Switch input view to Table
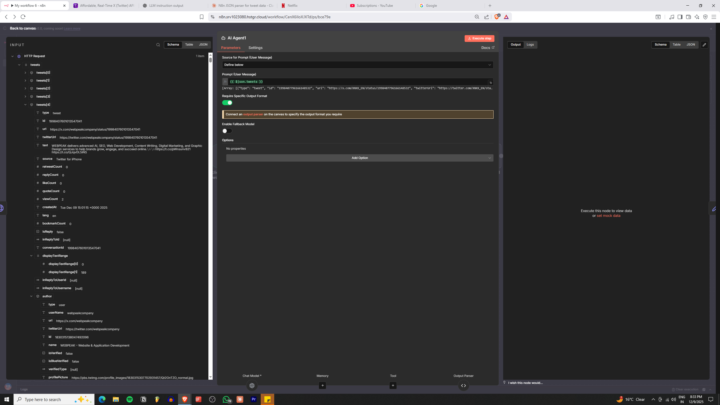Image resolution: width=720 pixels, height=405 pixels. [189, 45]
